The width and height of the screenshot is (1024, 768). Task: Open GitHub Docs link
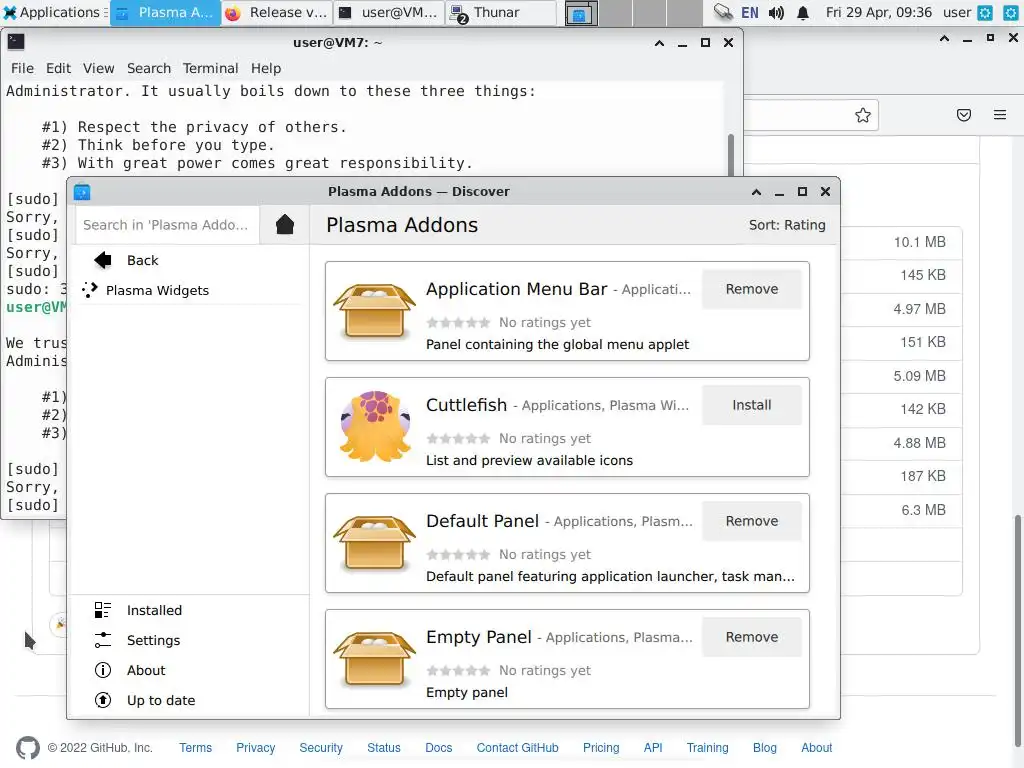pyautogui.click(x=438, y=748)
